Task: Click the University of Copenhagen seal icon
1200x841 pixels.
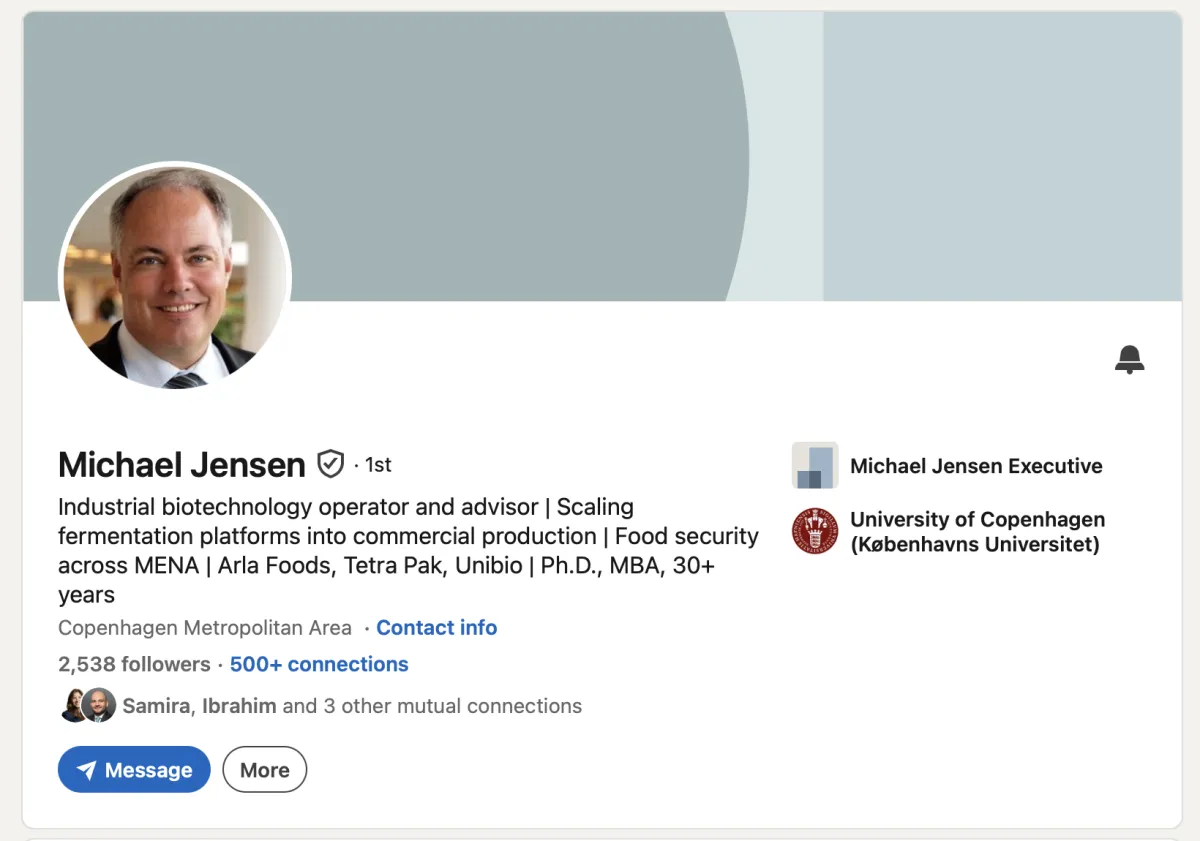Action: (x=815, y=531)
